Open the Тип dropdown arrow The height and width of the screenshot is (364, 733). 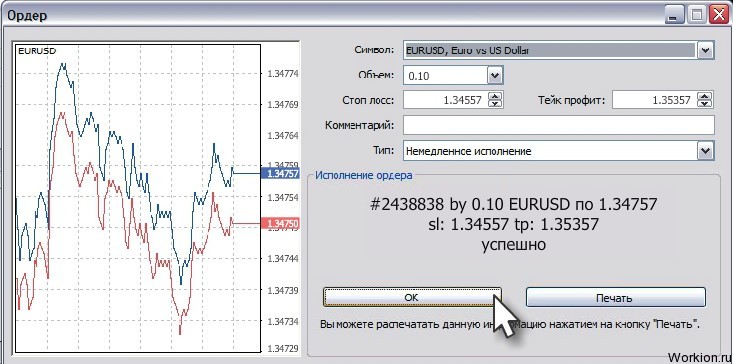pos(705,151)
